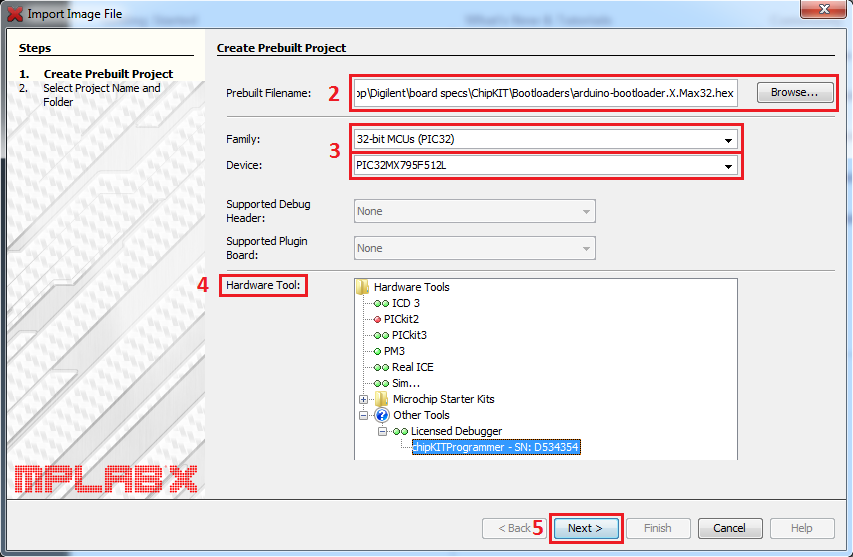Click the Next > button
This screenshot has width=853, height=557.
[585, 528]
